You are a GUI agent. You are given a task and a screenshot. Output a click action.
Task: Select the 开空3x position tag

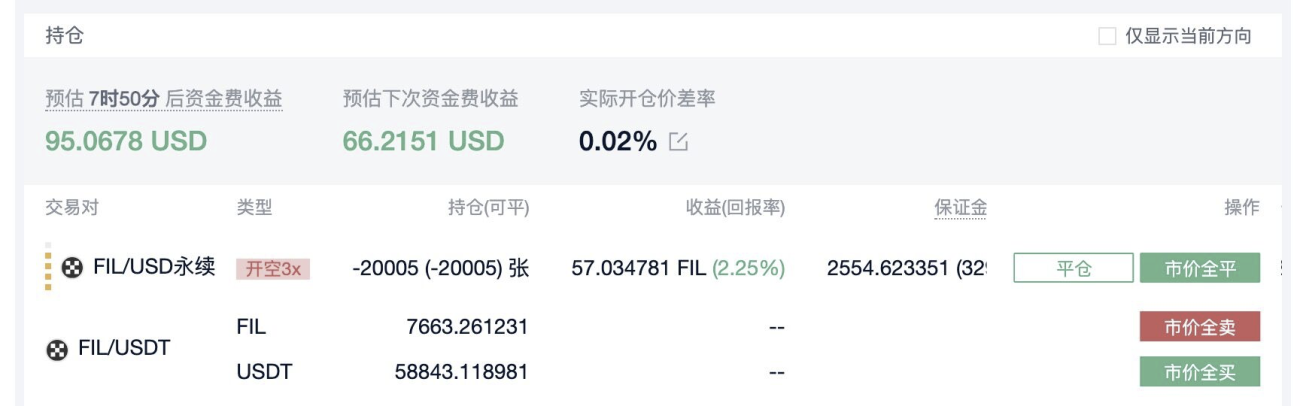pos(273,268)
